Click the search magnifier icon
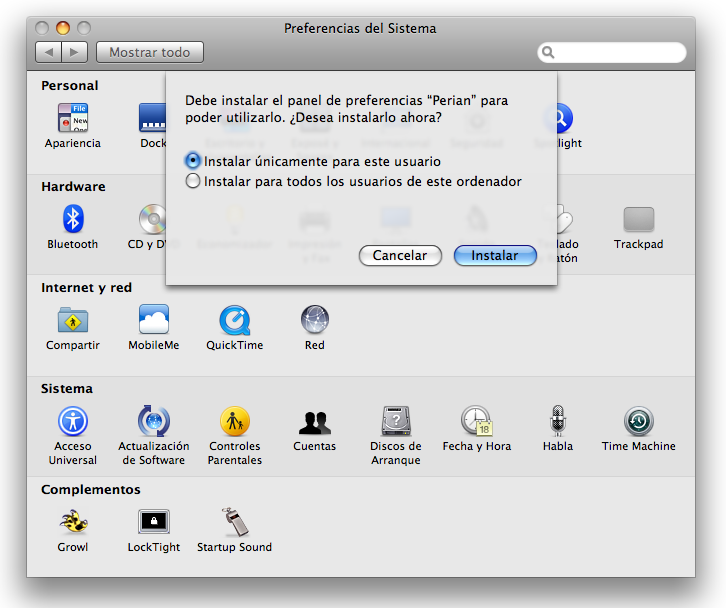Image resolution: width=726 pixels, height=608 pixels. (x=548, y=52)
